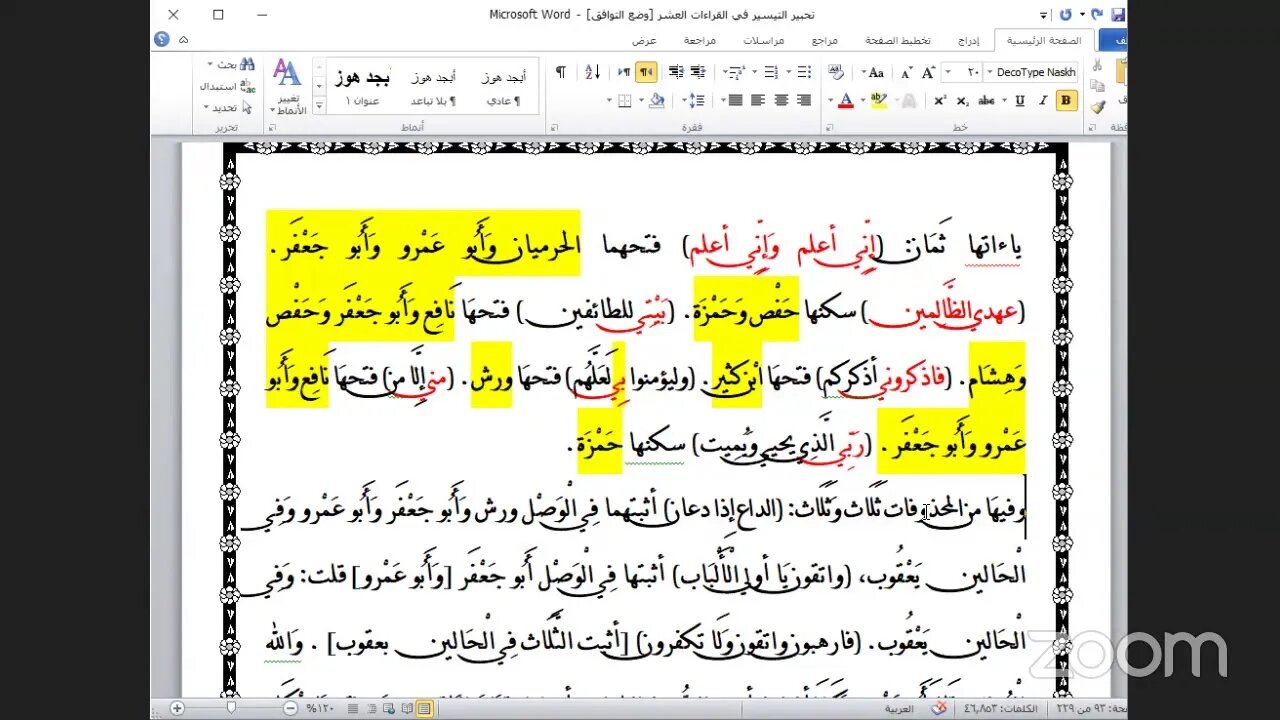The image size is (1280, 720).
Task: Open the Mailings (مراسلات) tab
Action: pos(764,40)
